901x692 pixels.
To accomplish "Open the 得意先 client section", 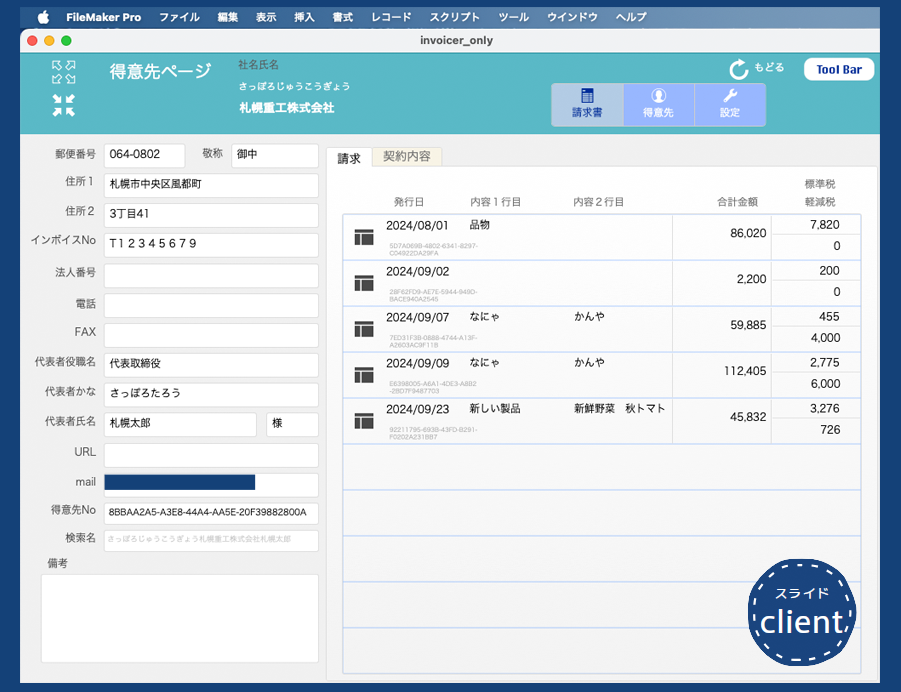I will pos(658,104).
